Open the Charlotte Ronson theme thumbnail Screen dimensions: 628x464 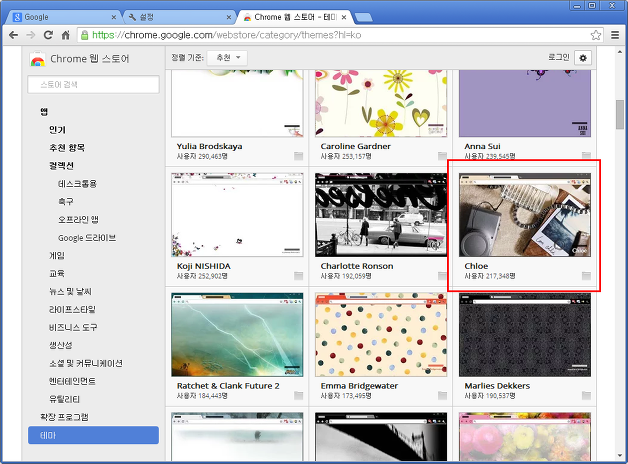tap(381, 215)
